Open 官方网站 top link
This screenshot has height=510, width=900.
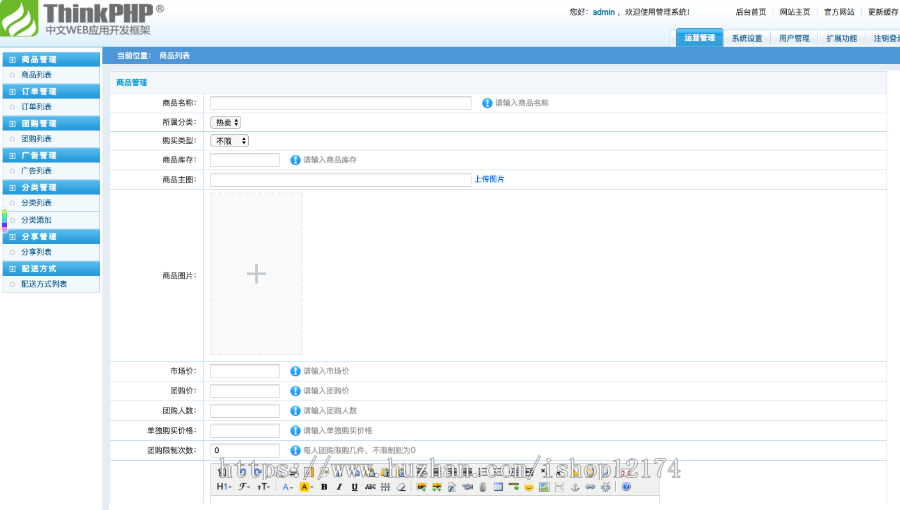839,12
